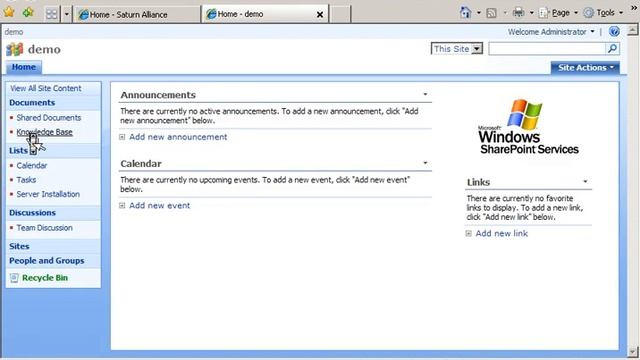Open the Tasks list
The height and width of the screenshot is (360, 640).
[26, 180]
